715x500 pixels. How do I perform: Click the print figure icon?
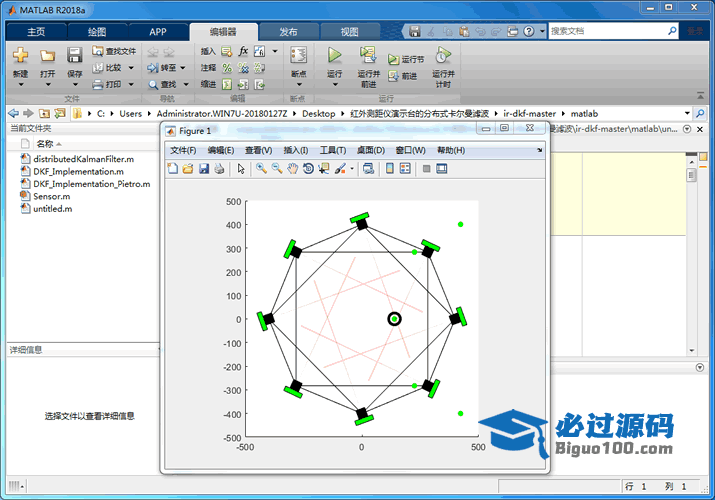(x=219, y=169)
